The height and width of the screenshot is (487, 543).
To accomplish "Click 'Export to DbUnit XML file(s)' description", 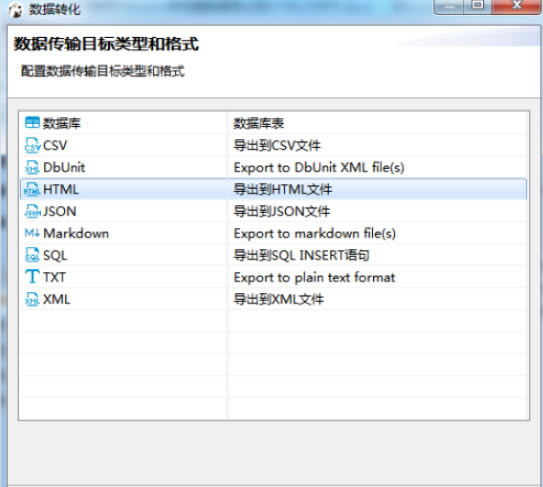I will [319, 167].
